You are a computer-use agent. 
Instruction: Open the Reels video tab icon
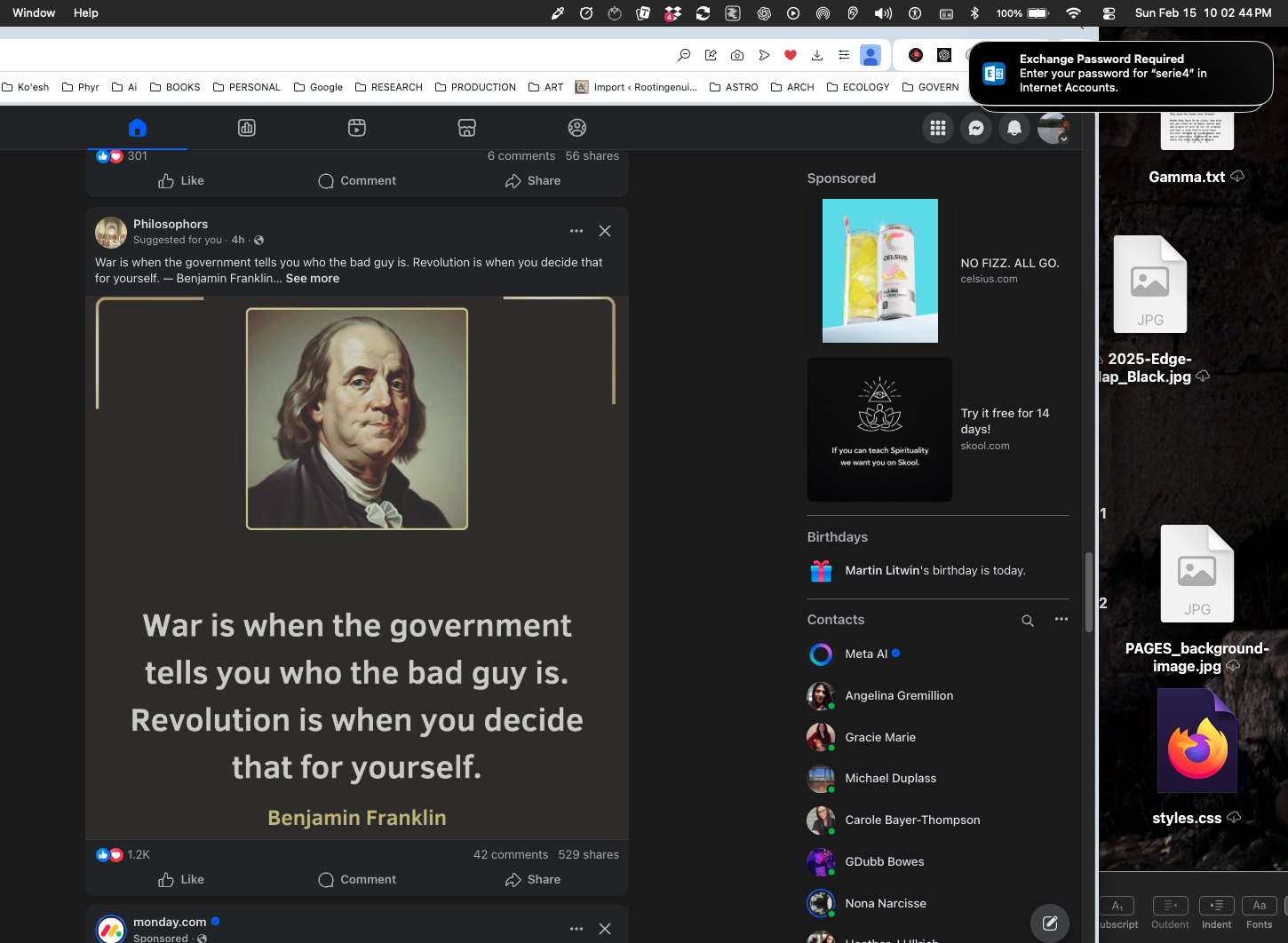[357, 128]
